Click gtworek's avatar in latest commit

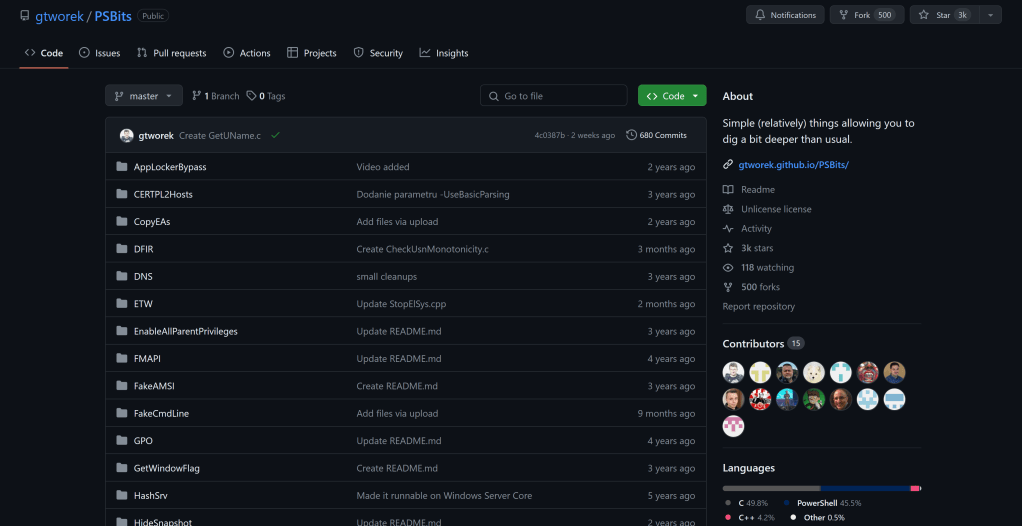pyautogui.click(x=126, y=136)
